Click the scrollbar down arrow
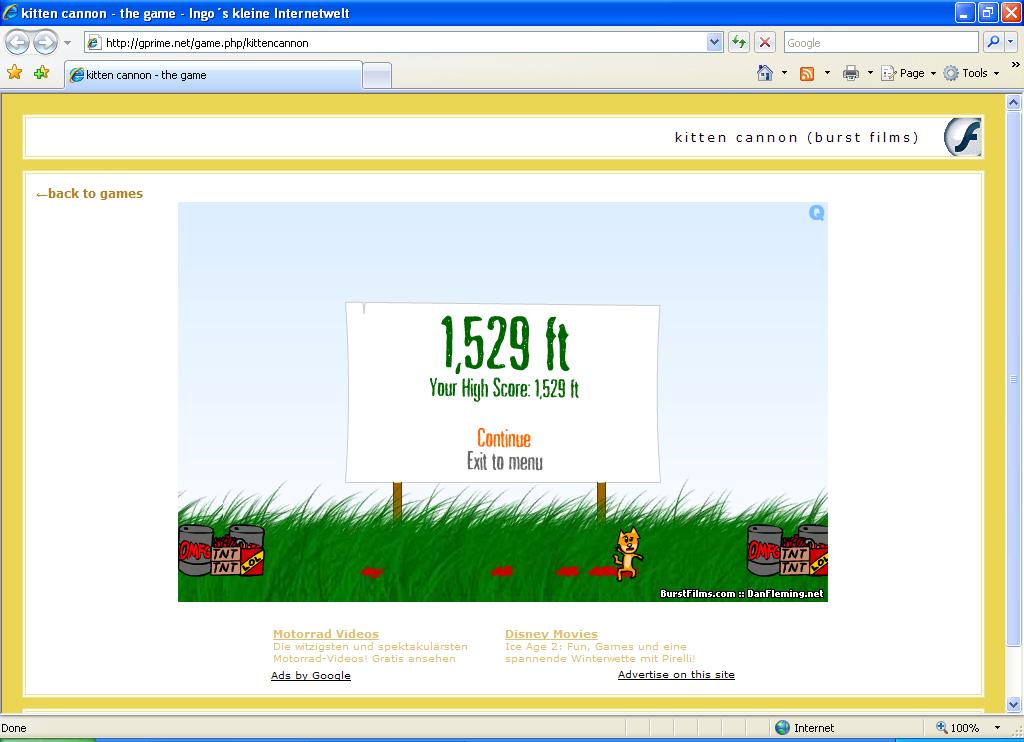 (1013, 704)
